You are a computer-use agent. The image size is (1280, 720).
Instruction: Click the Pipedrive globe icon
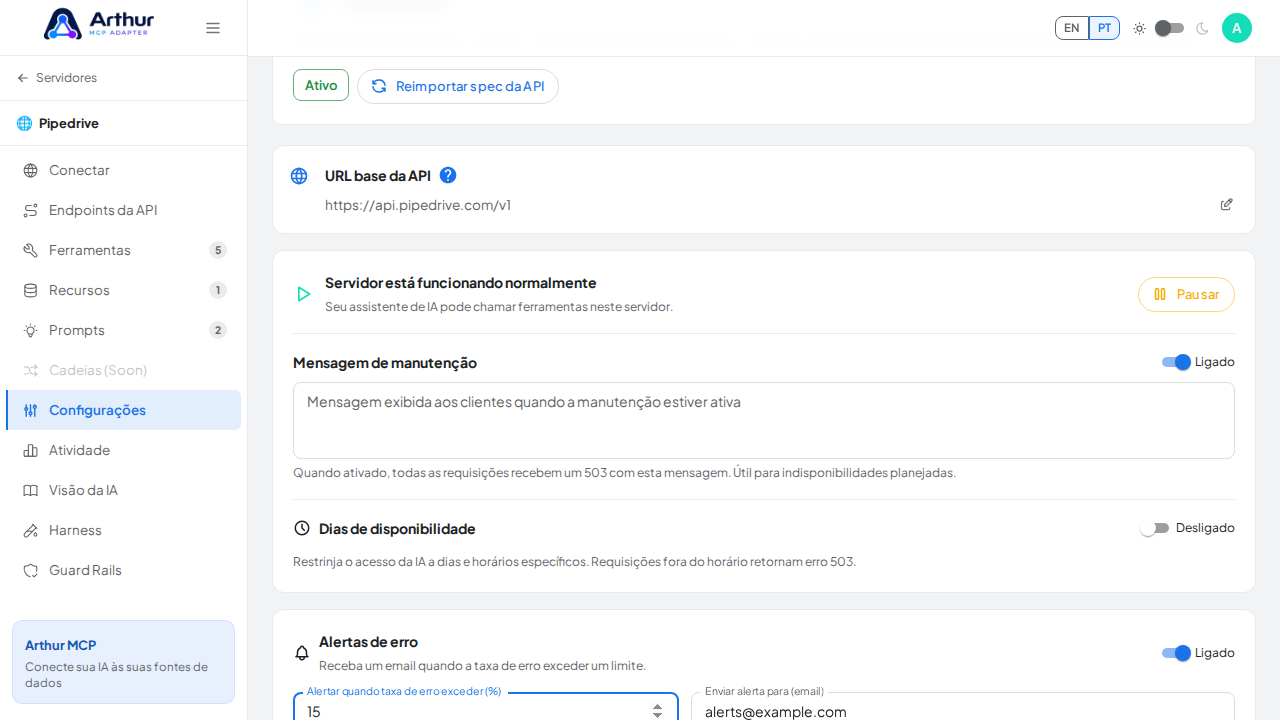(24, 123)
